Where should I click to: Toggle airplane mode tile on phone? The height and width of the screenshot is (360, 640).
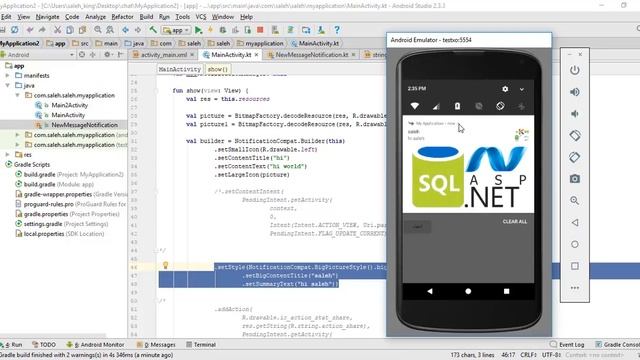pos(521,106)
